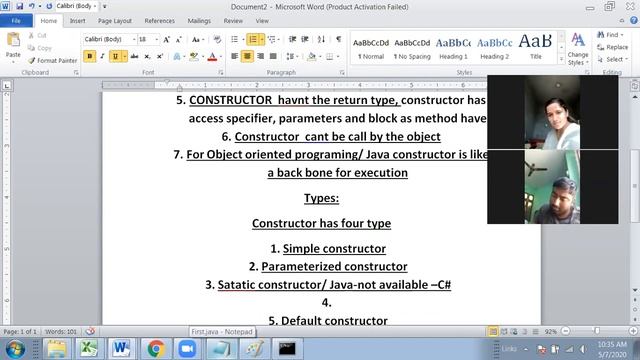Grow font size with the large A icon
The width and height of the screenshot is (640, 360).
(x=166, y=40)
